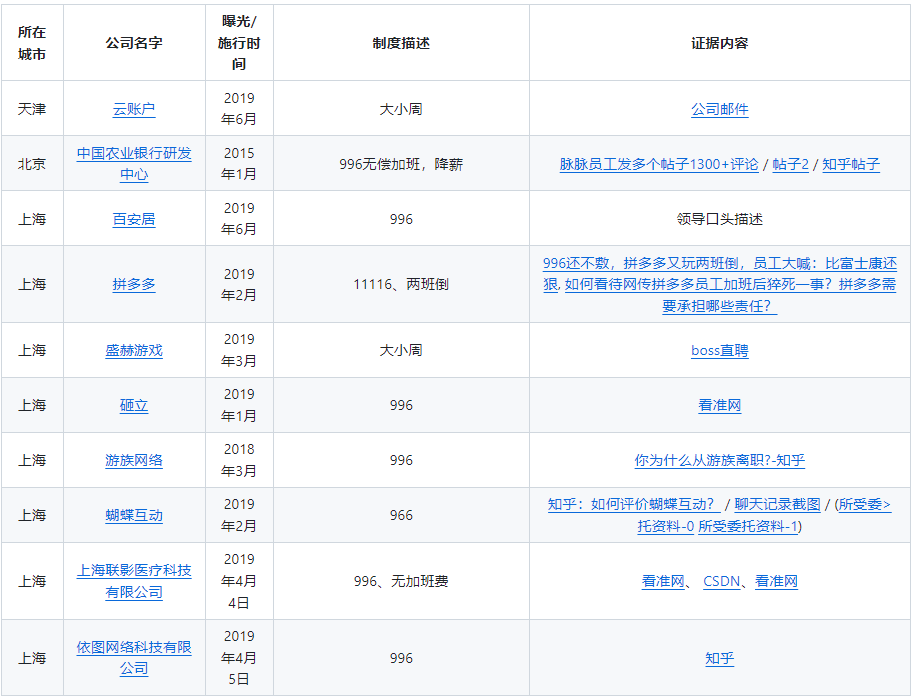The image size is (911, 696).
Task: Open the 知乎帖子 evidence link
Action: click(x=851, y=164)
